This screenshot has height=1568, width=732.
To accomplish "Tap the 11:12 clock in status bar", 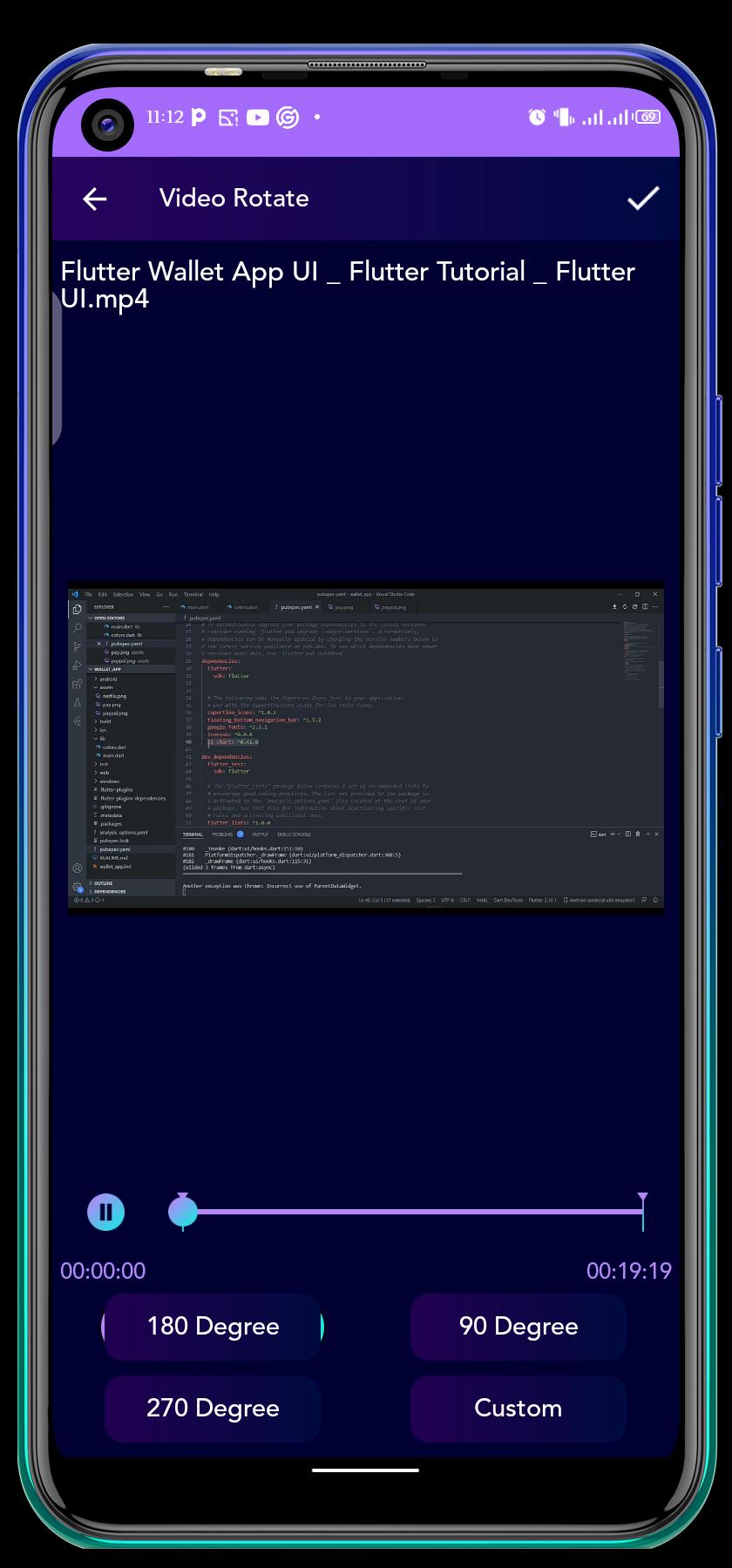I will (165, 117).
